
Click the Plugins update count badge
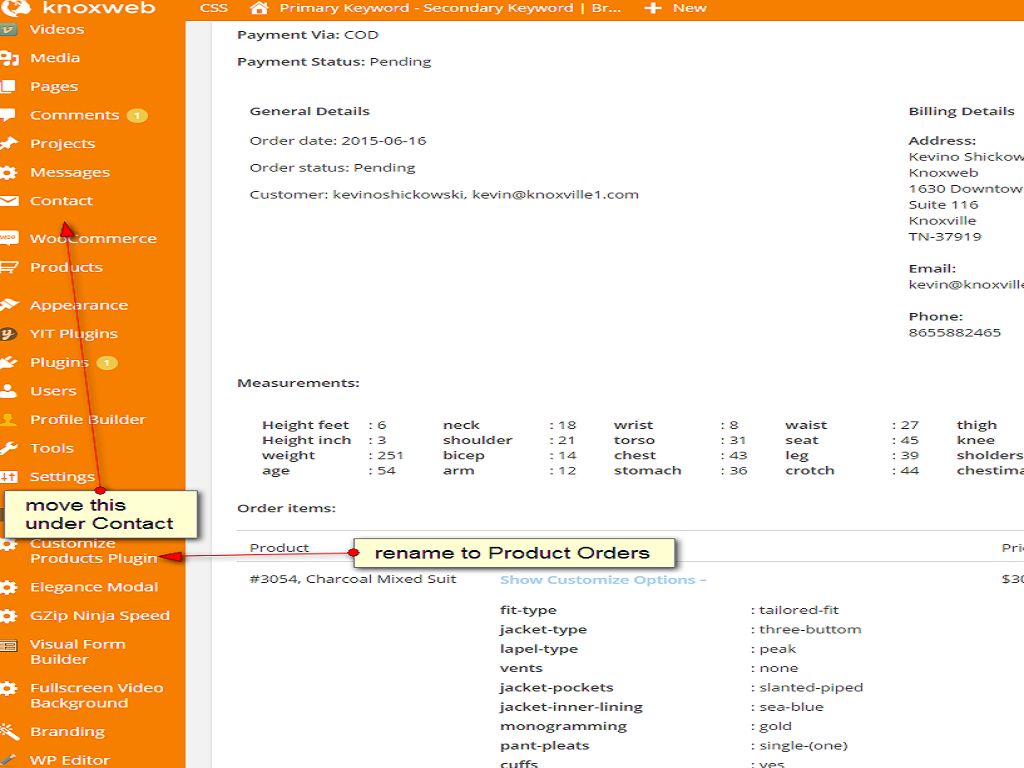tap(107, 362)
